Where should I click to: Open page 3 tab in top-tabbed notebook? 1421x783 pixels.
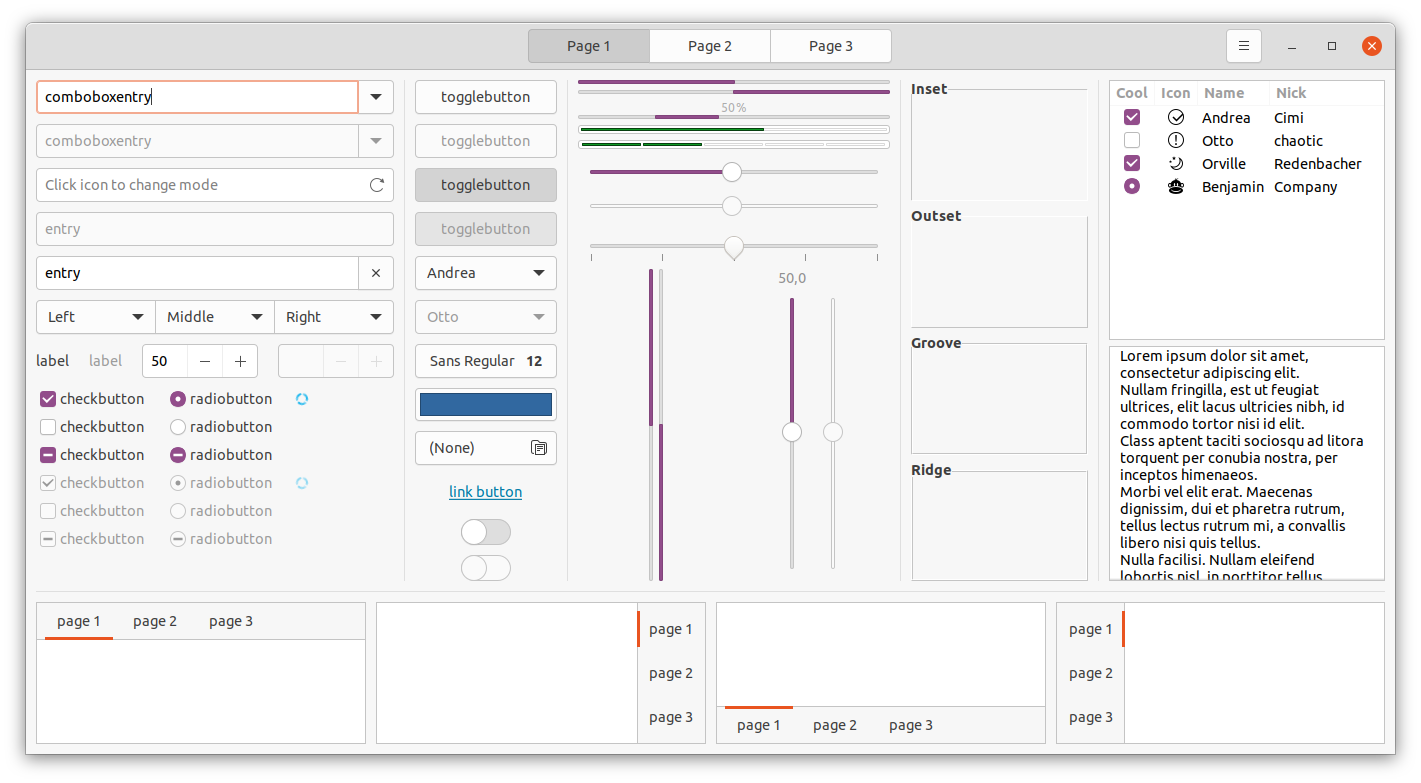[x=231, y=621]
